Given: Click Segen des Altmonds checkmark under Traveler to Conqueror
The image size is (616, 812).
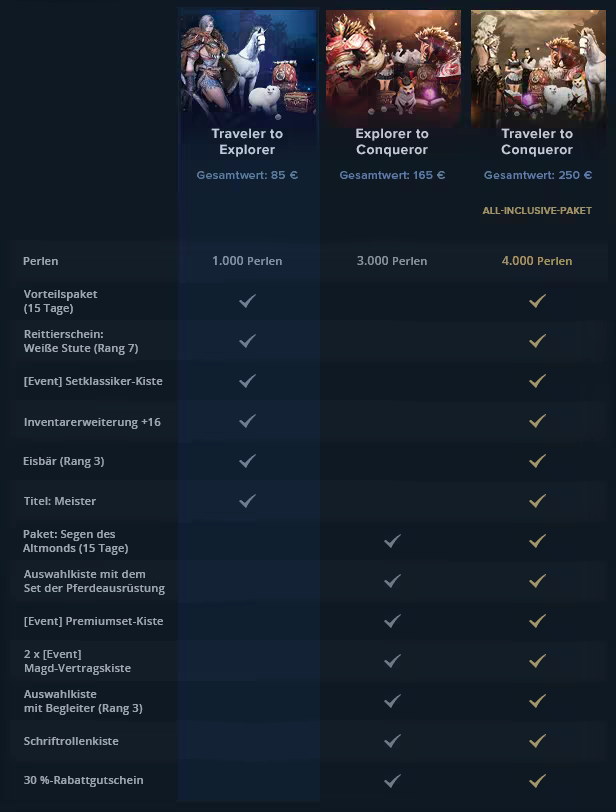Looking at the screenshot, I should coord(537,541).
